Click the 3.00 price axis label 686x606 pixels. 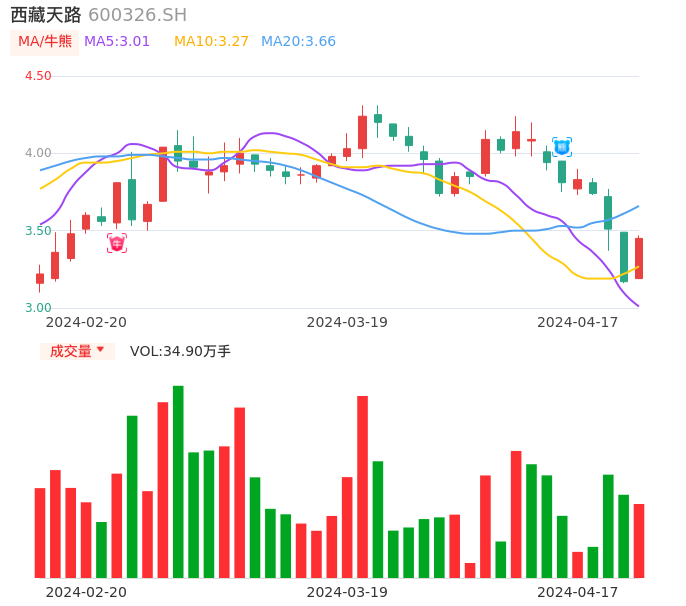click(x=38, y=308)
